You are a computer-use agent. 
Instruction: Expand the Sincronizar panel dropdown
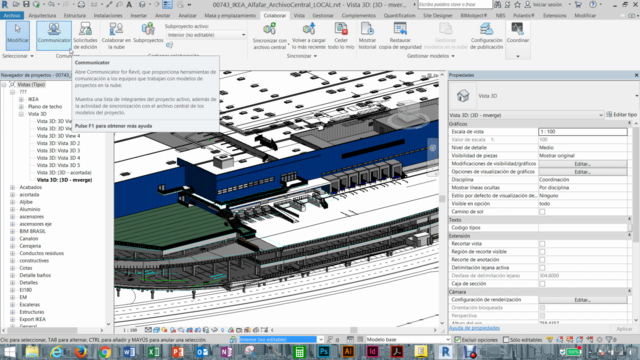click(302, 56)
